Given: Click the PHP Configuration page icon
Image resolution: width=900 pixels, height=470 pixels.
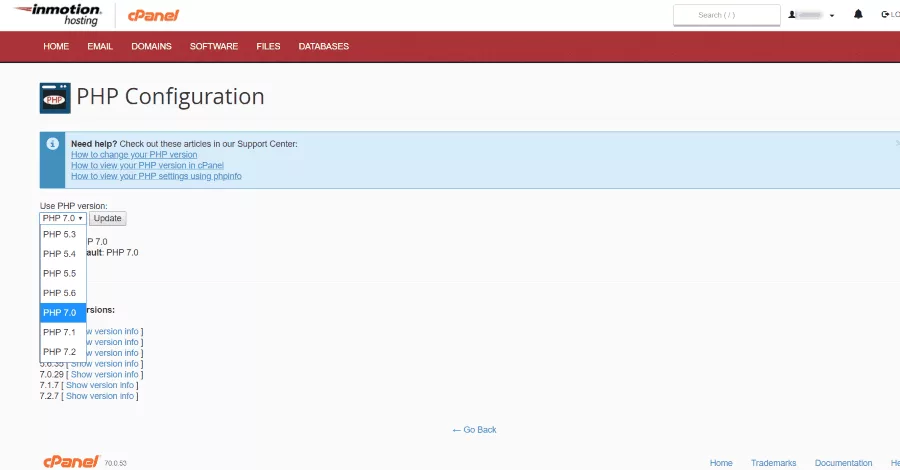Looking at the screenshot, I should pos(55,98).
